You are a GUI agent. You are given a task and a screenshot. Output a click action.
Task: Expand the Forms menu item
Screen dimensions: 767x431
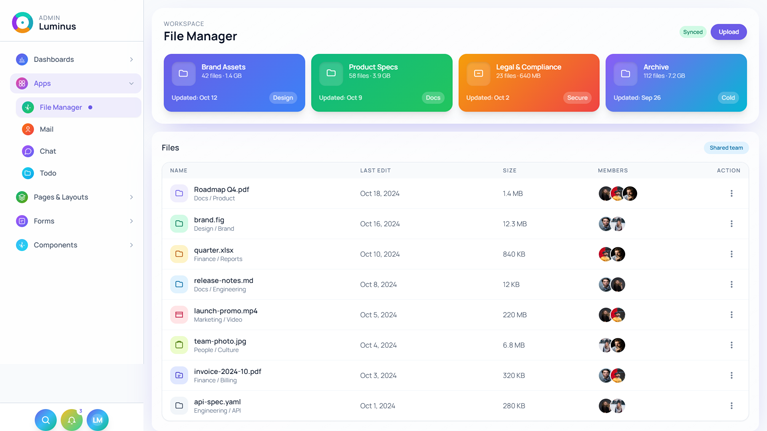coord(75,221)
